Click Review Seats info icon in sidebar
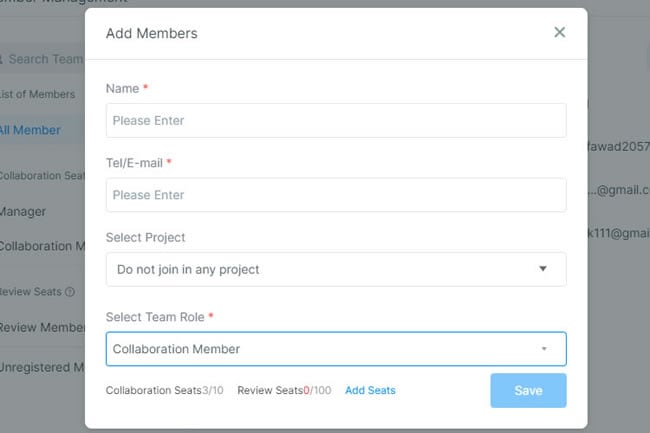Viewport: 650px width, 433px height. coord(70,292)
